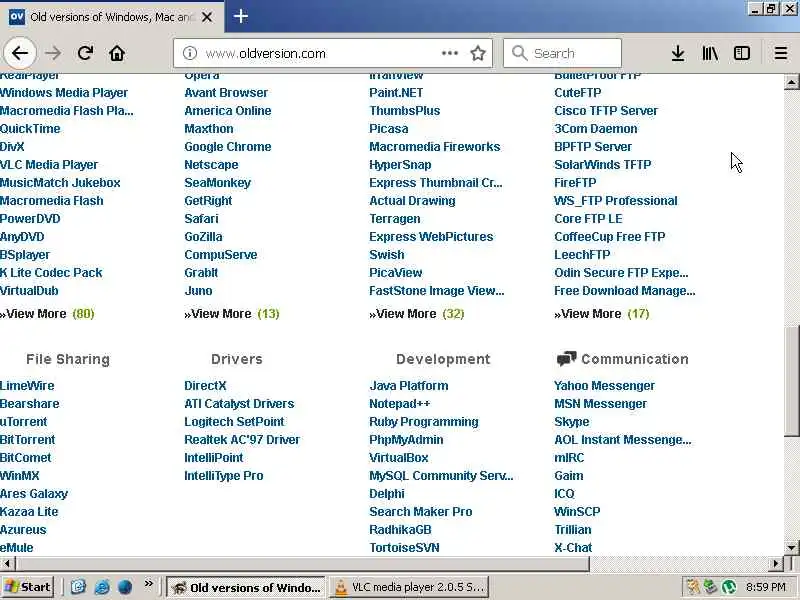The height and width of the screenshot is (600, 800).
Task: Open the Yahoo Messenger link
Action: point(605,386)
